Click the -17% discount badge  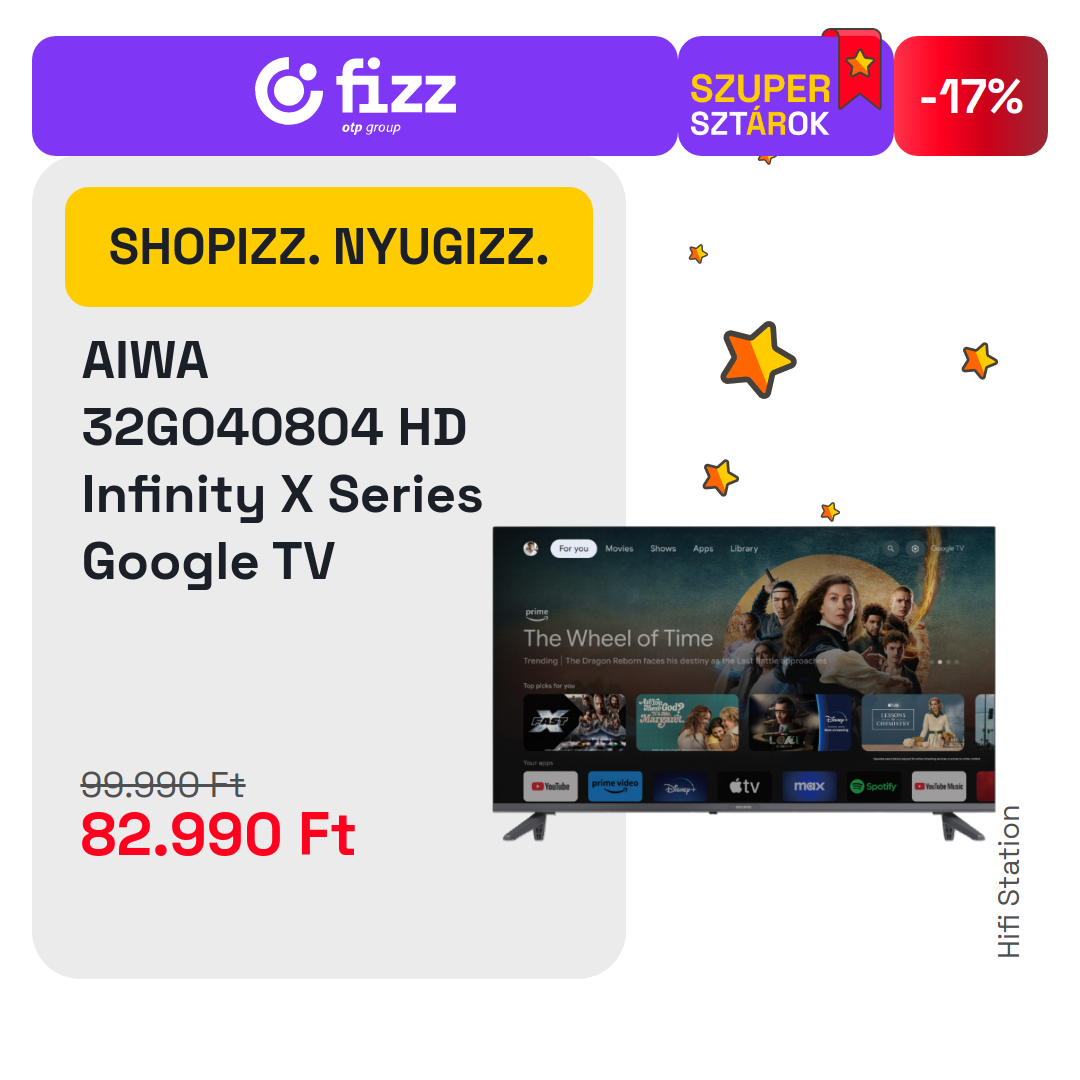click(971, 96)
